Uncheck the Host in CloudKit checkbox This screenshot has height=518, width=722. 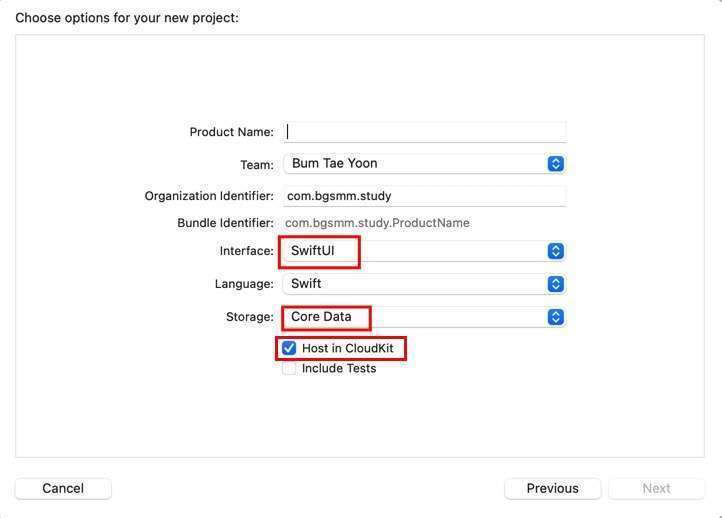tap(289, 348)
